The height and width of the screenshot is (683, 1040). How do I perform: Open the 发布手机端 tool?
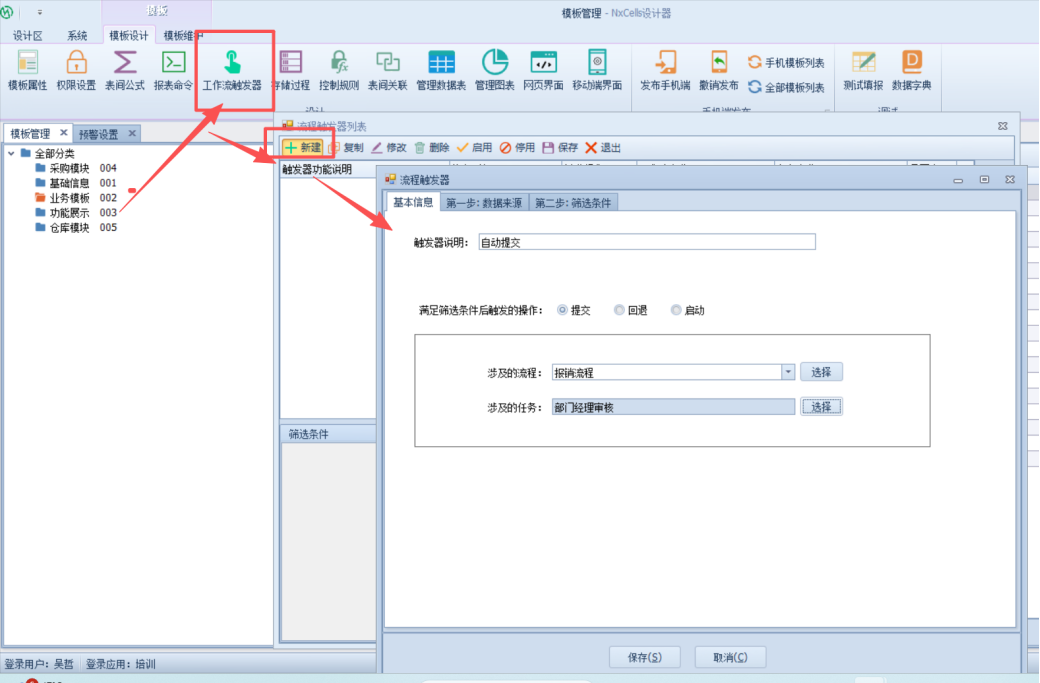[665, 69]
